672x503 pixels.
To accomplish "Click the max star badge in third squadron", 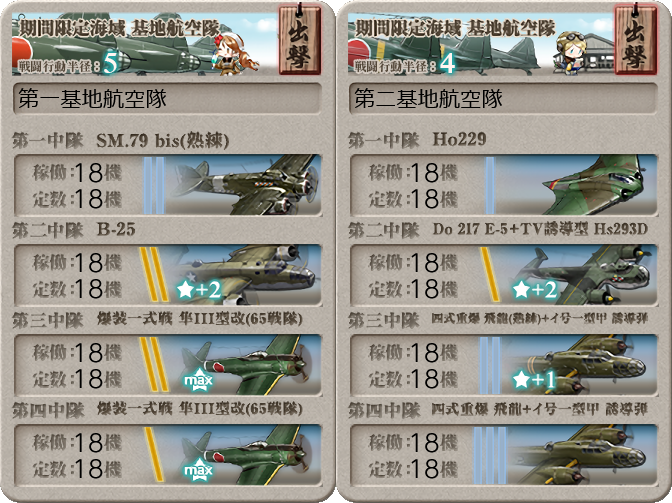I will (x=198, y=379).
